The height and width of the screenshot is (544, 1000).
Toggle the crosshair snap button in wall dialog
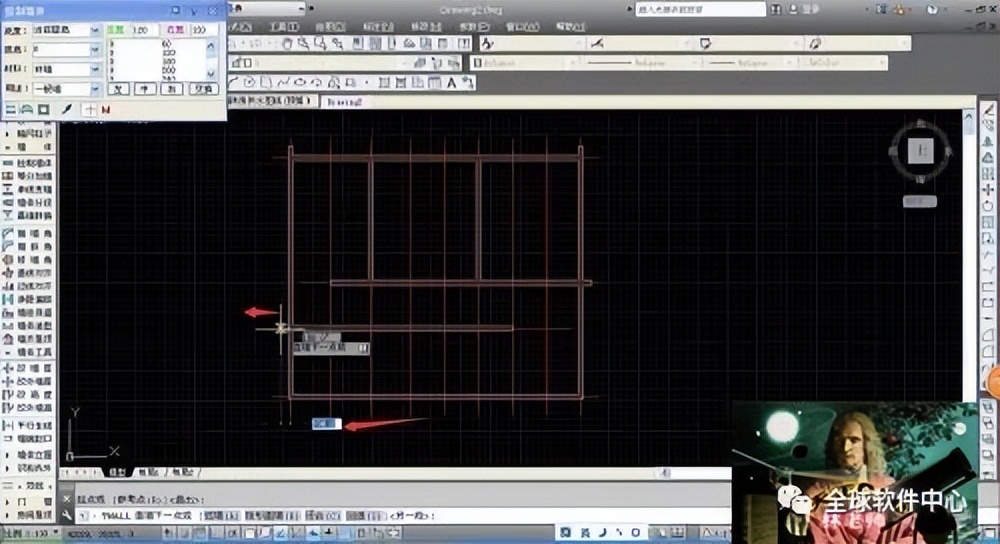click(x=90, y=108)
